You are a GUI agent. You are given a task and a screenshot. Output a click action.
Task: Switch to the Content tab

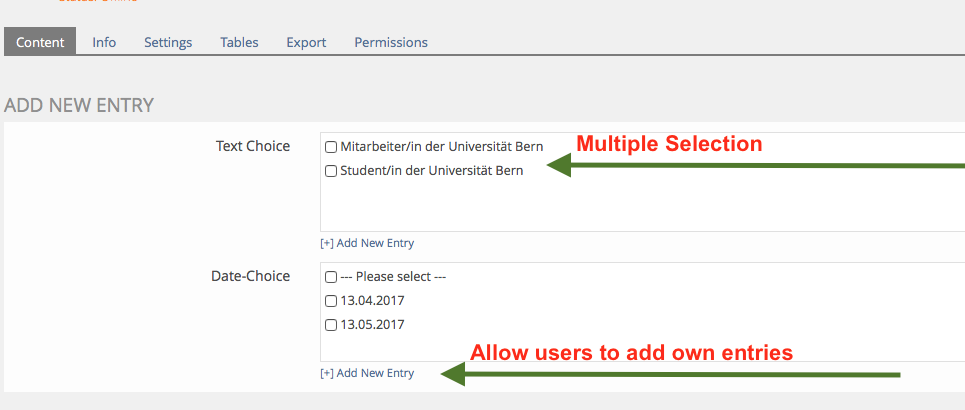click(40, 42)
